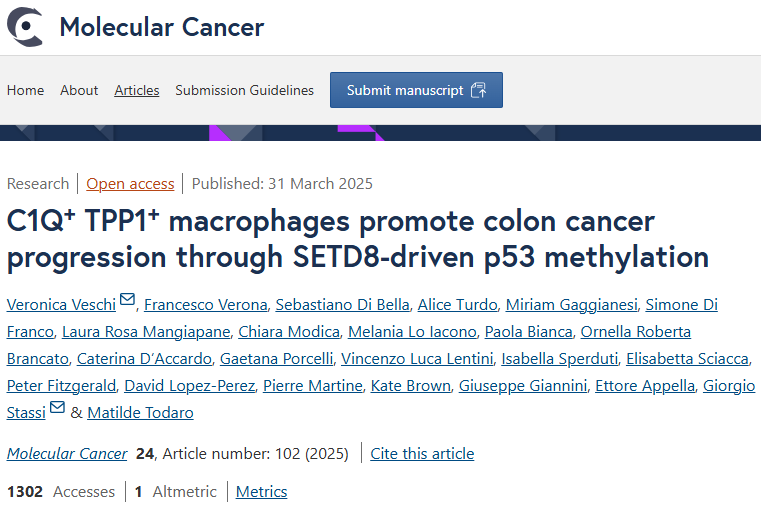
Task: Open the Home navigation item
Action: coord(25,90)
